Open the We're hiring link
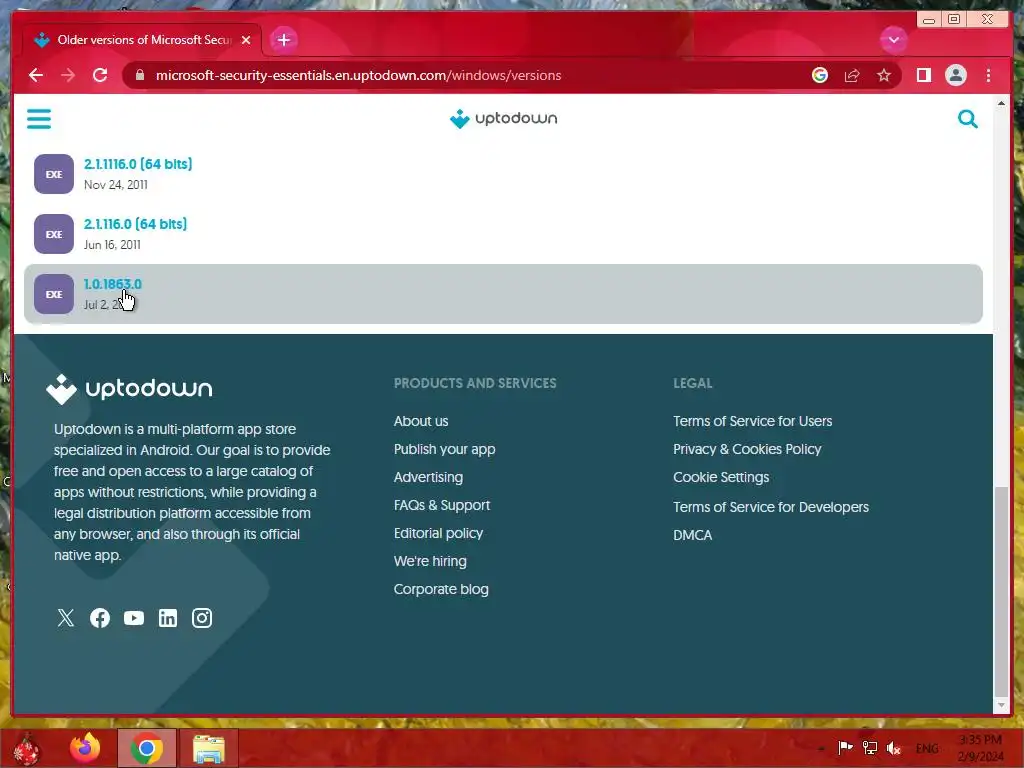Screen dimensions: 1024x768 point(430,562)
